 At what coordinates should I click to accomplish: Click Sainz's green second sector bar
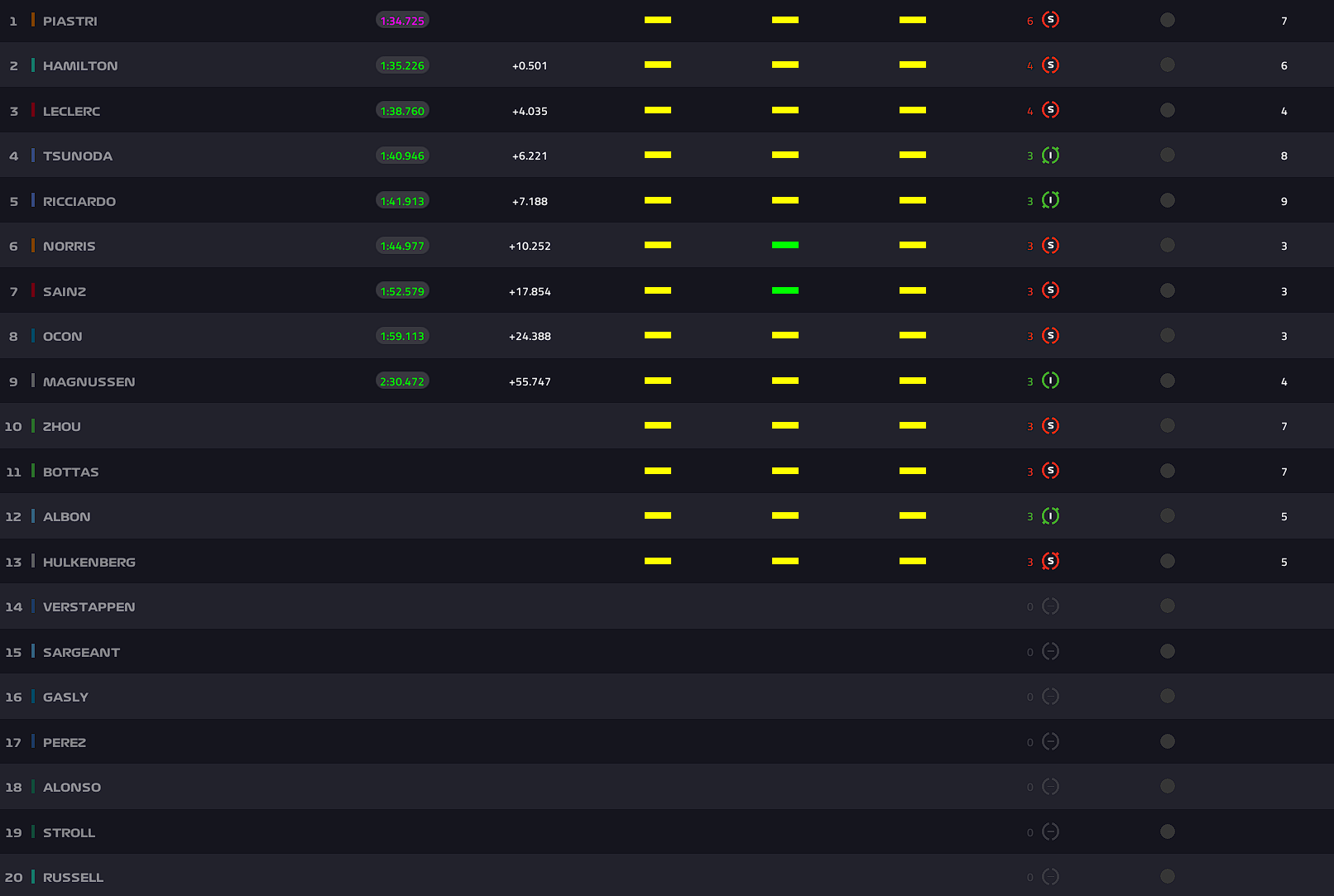[785, 290]
